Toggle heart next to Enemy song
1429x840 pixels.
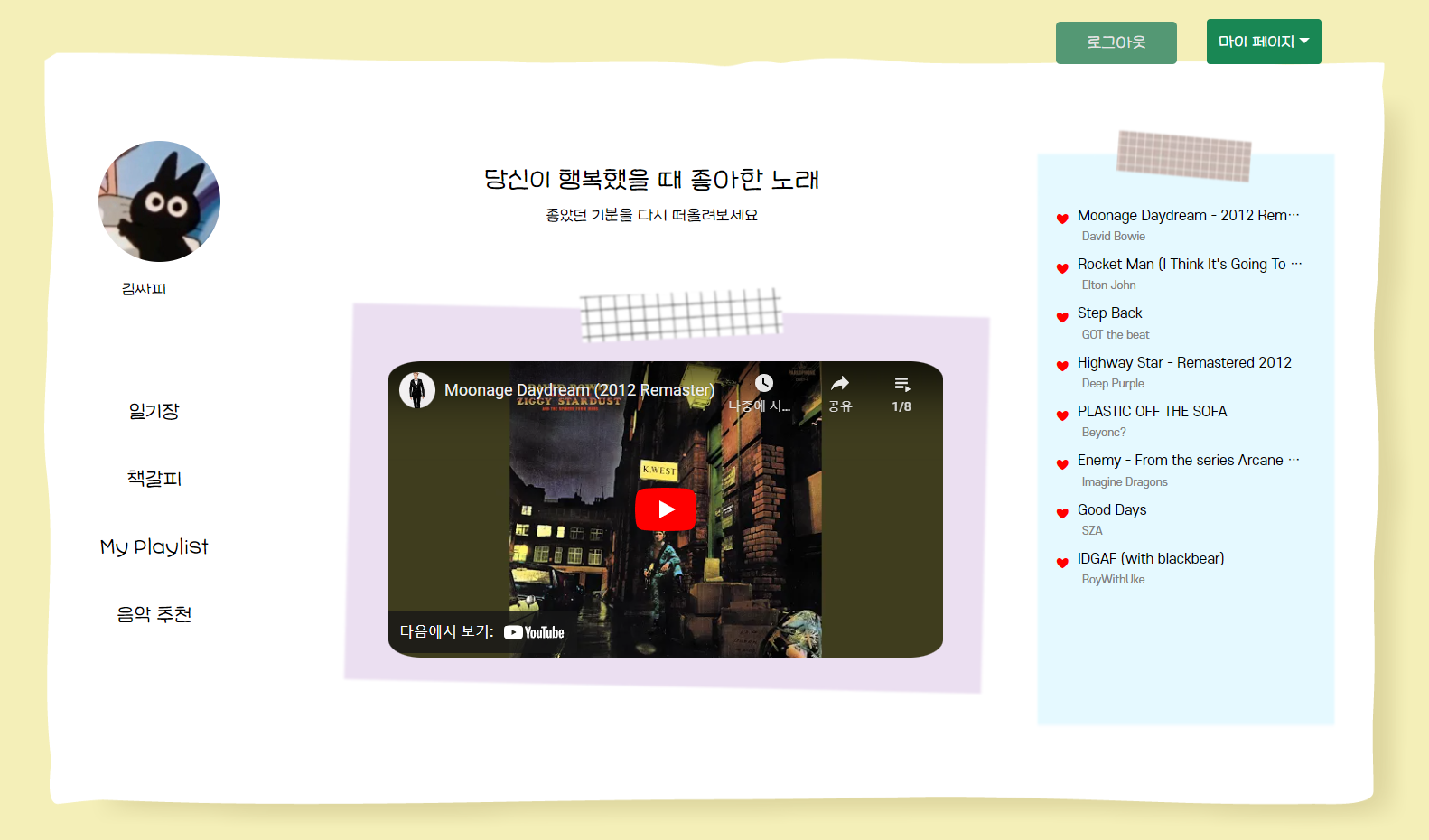click(x=1062, y=464)
